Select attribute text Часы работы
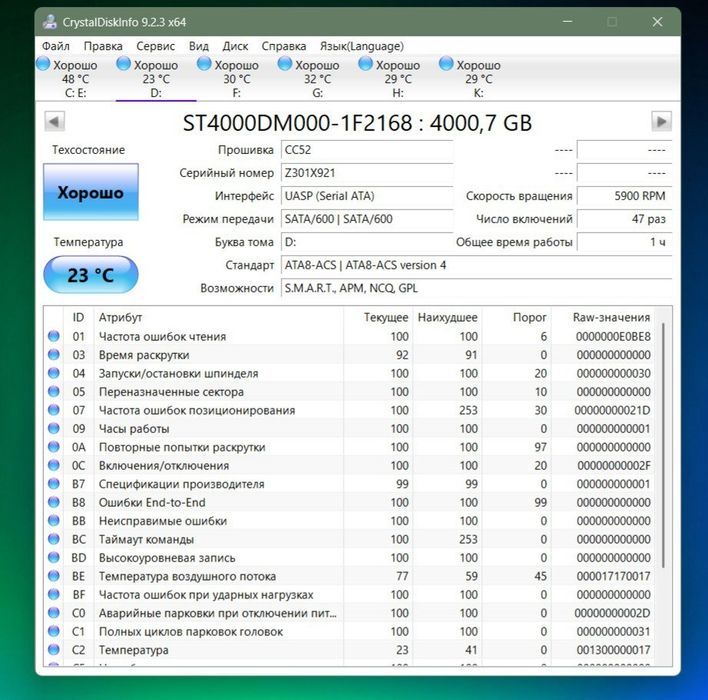 (x=134, y=429)
